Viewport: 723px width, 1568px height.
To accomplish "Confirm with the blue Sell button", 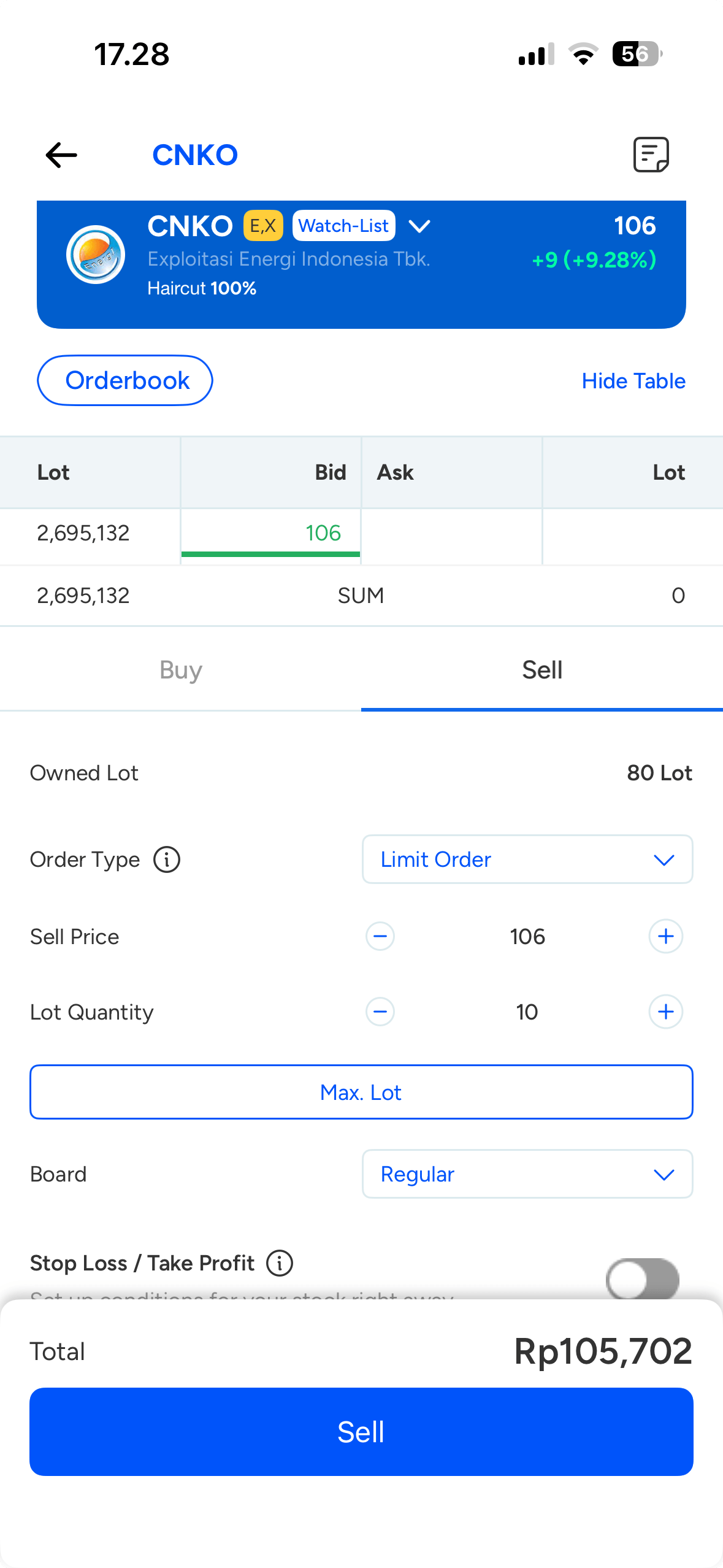I will point(361,1432).
